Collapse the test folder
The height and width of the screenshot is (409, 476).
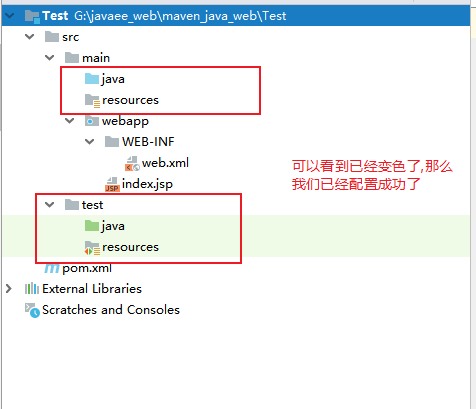pyautogui.click(x=50, y=205)
